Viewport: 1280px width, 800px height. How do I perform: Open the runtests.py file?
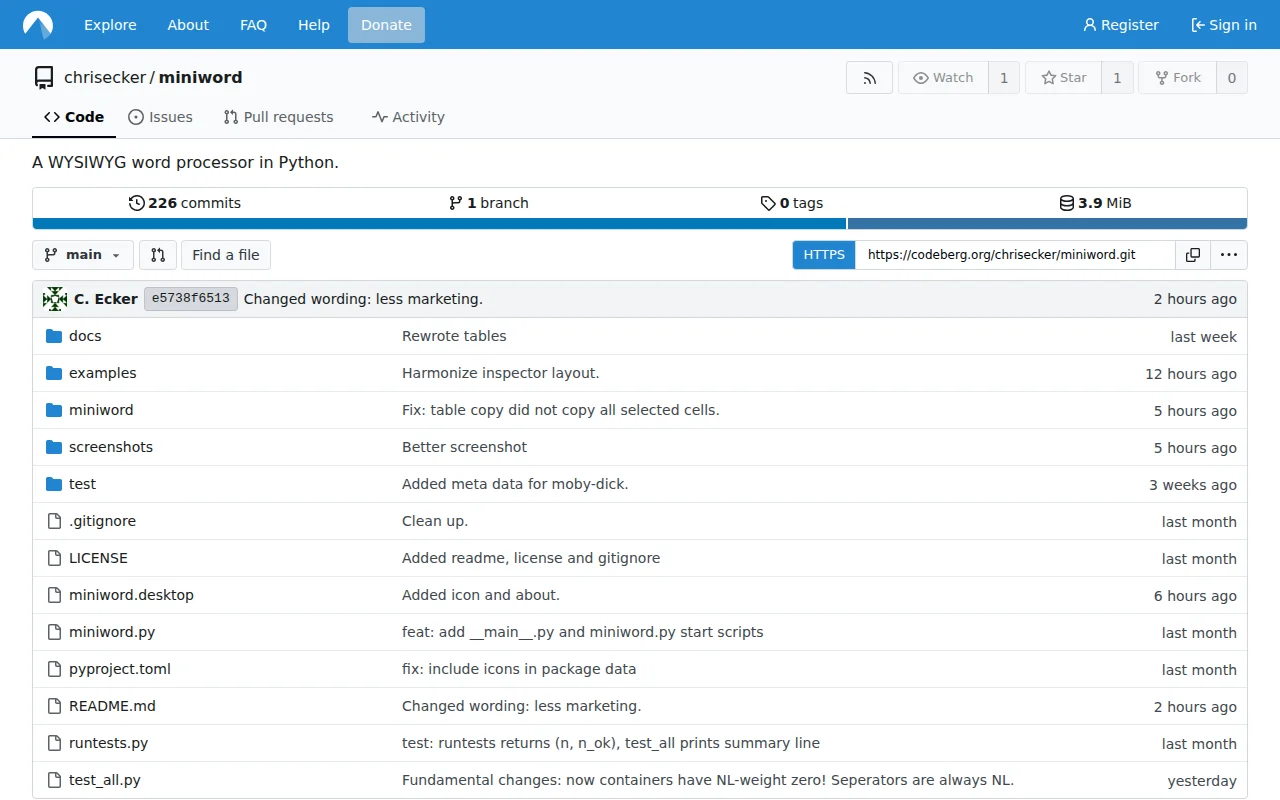(108, 743)
